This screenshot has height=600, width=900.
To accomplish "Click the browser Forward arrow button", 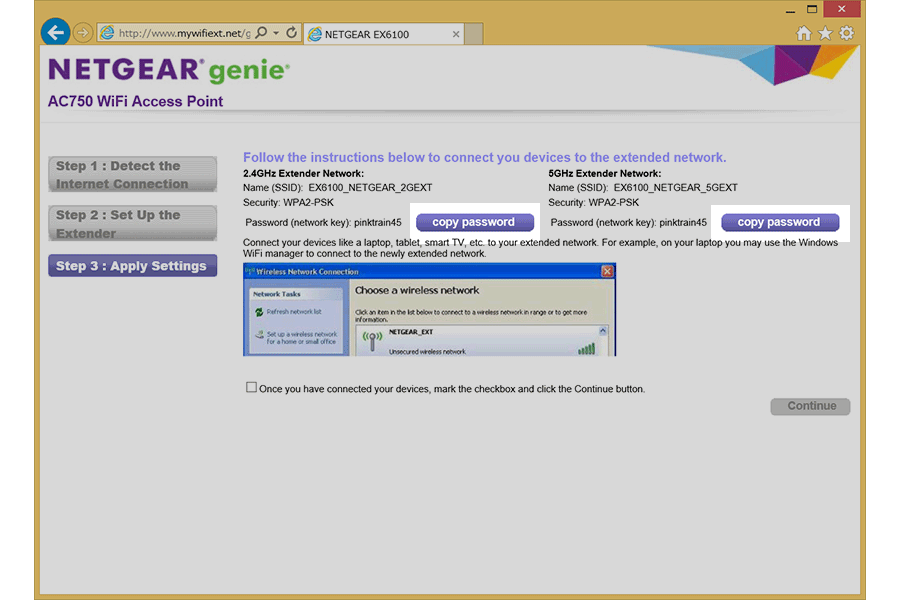I will coord(83,33).
